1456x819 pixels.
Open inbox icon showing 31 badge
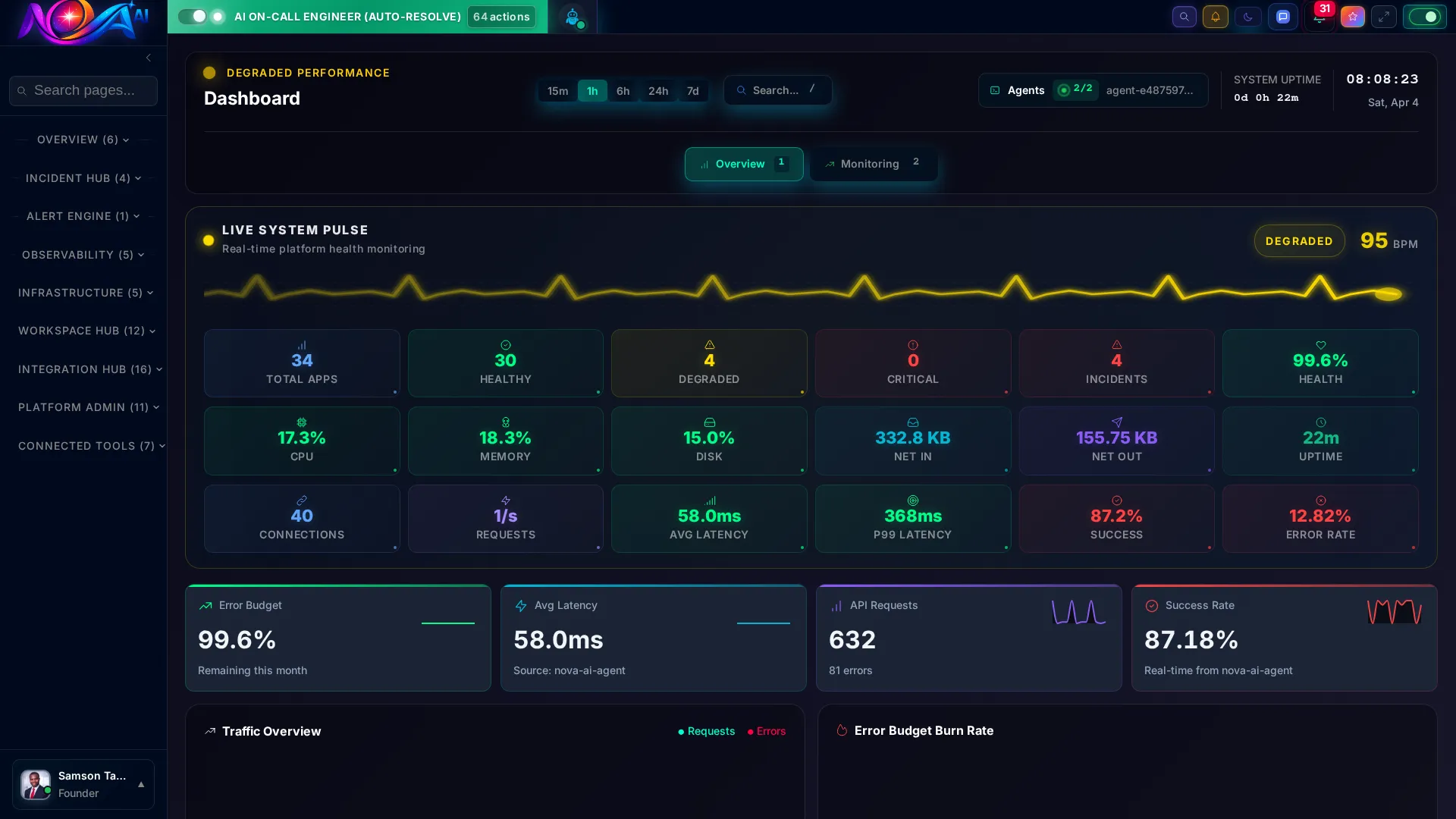coord(1319,17)
